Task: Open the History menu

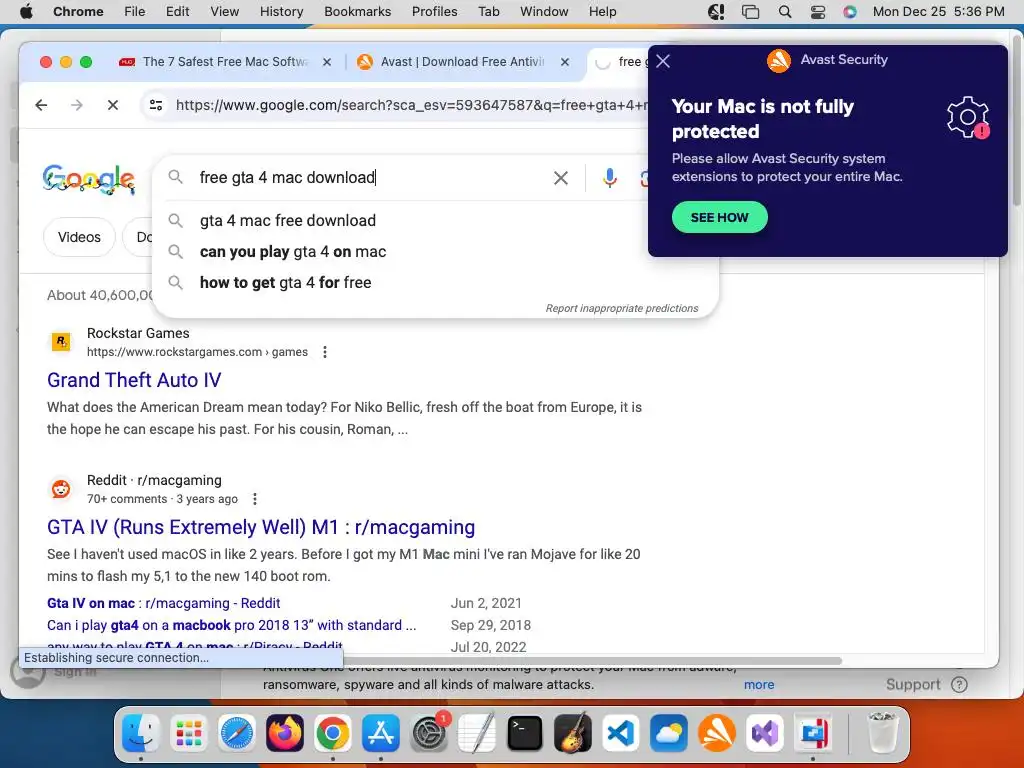Action: [281, 12]
